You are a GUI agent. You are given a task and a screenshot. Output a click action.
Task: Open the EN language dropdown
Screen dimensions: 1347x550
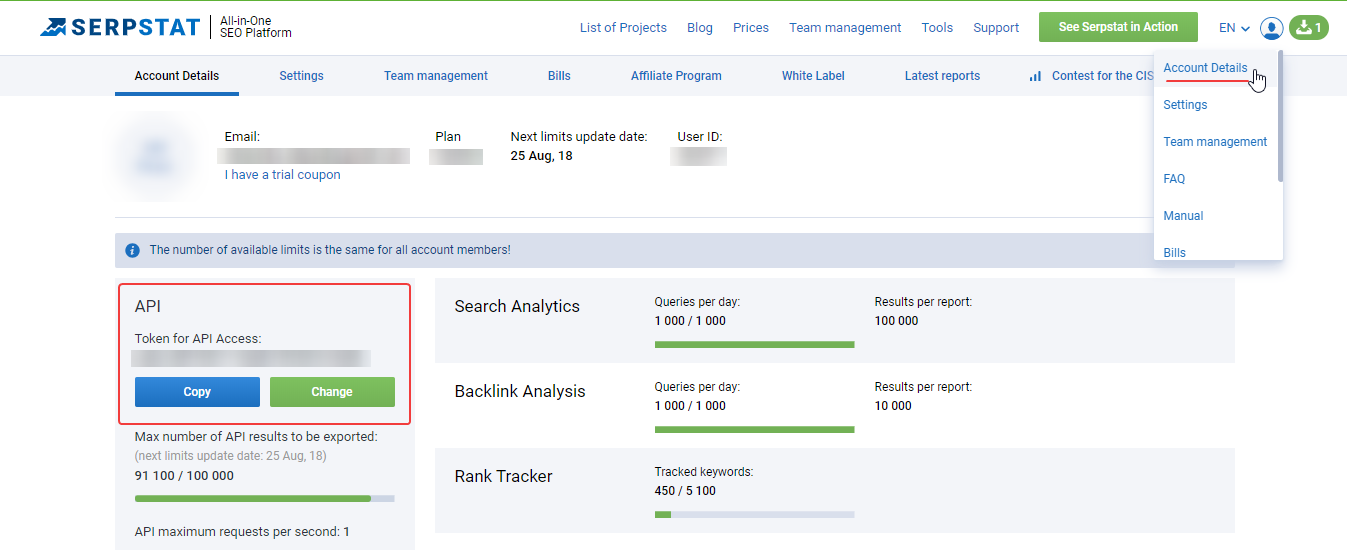pos(1234,28)
